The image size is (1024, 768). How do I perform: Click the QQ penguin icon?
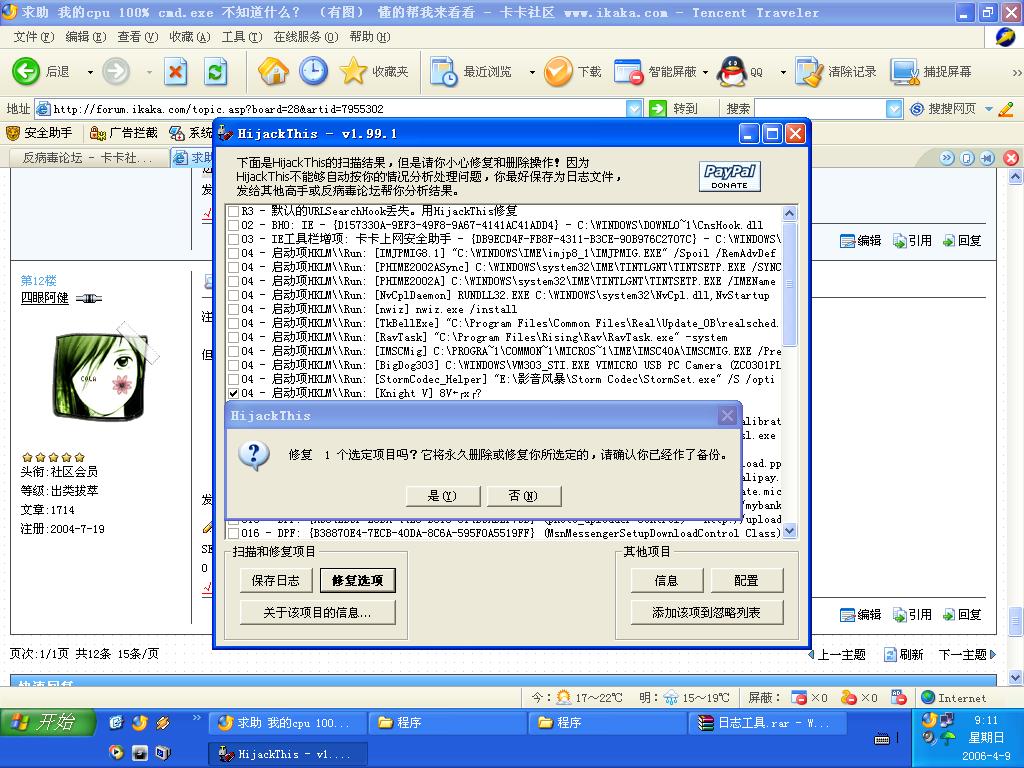tap(731, 71)
